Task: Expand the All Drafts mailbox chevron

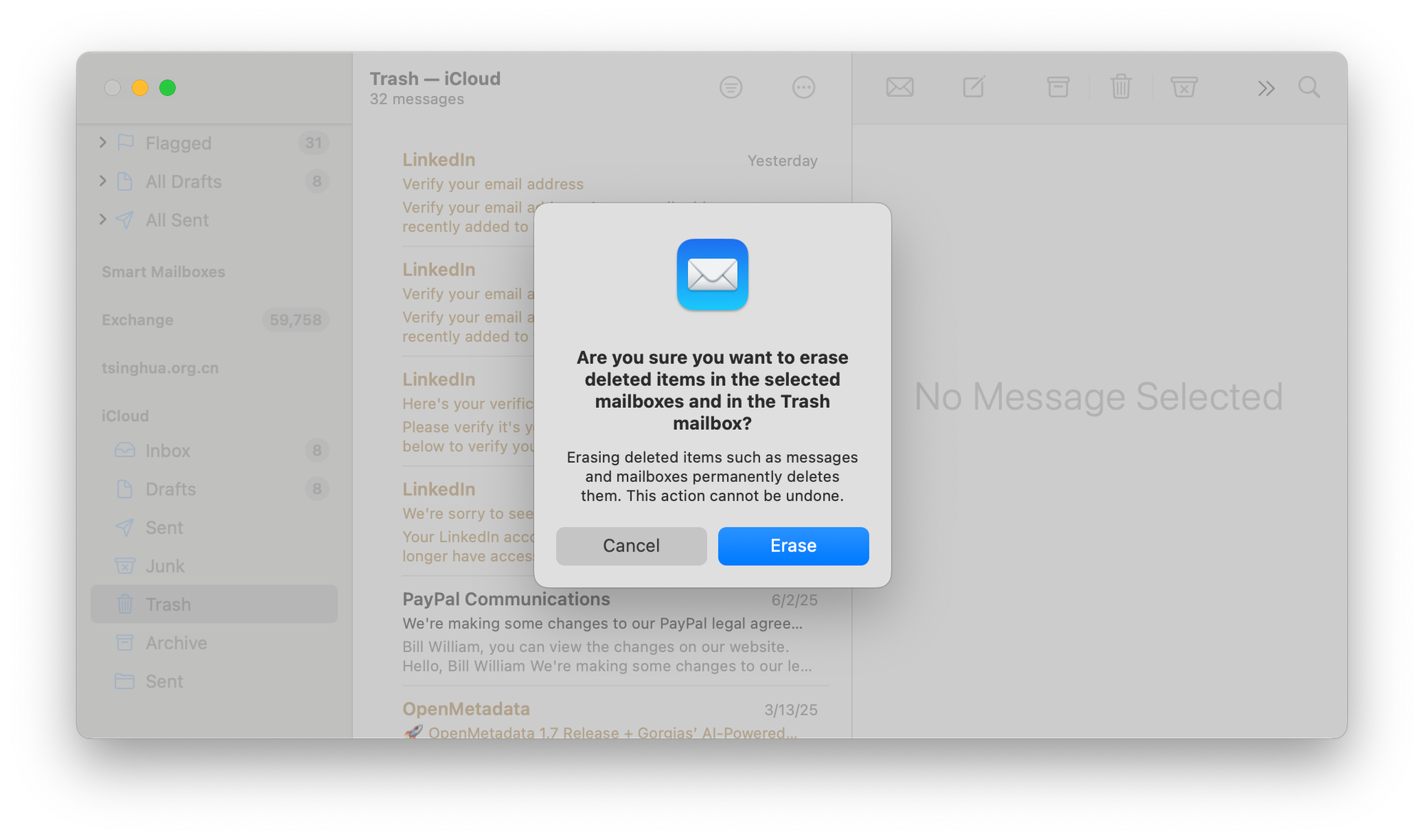Action: (x=103, y=181)
